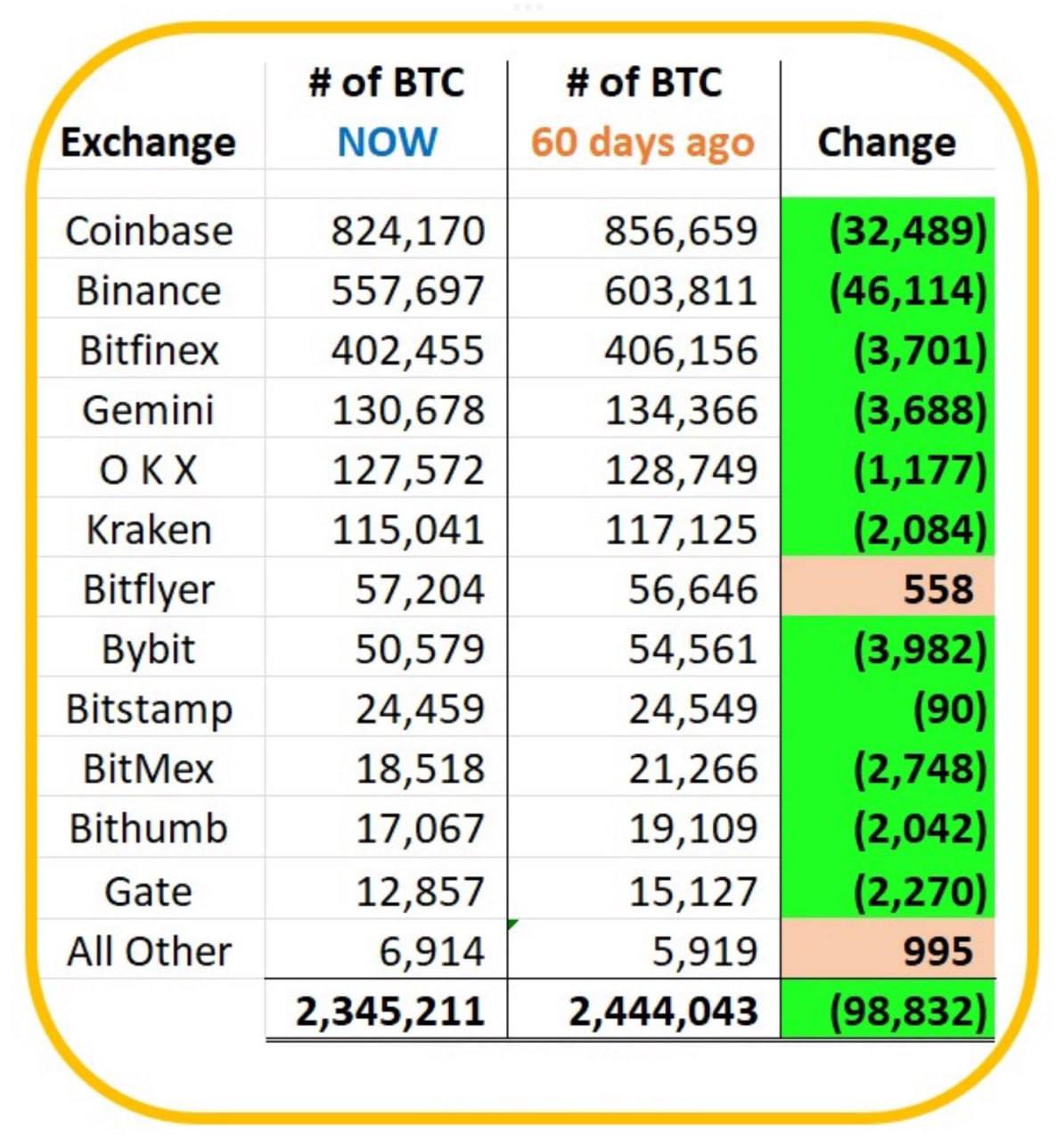Viewport: 1064px width, 1141px height.
Task: Select BitMex 60 days ago value 21,266
Action: coord(692,768)
